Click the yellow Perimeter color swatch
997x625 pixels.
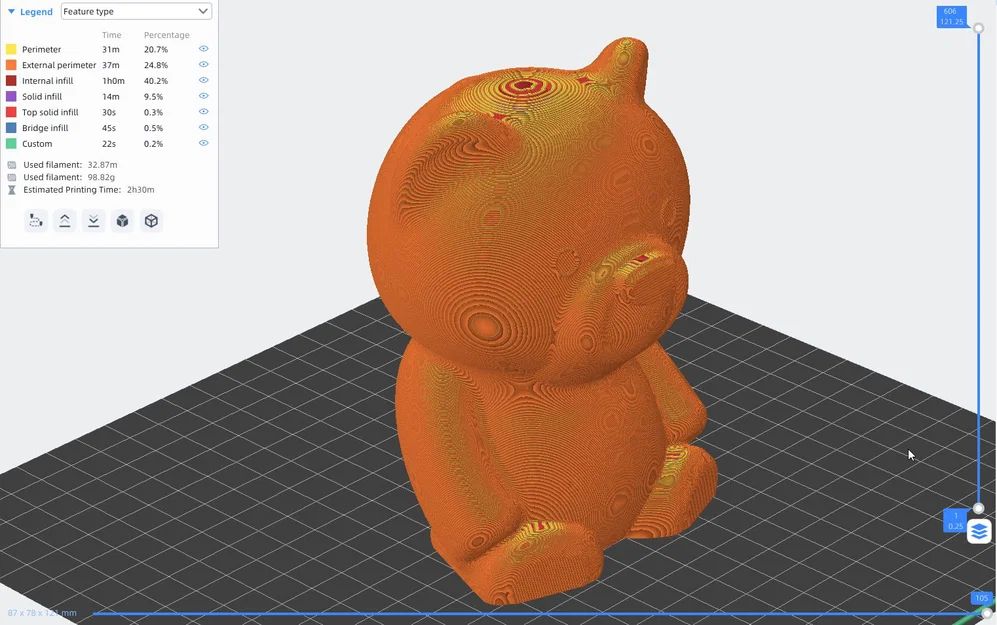pos(11,49)
